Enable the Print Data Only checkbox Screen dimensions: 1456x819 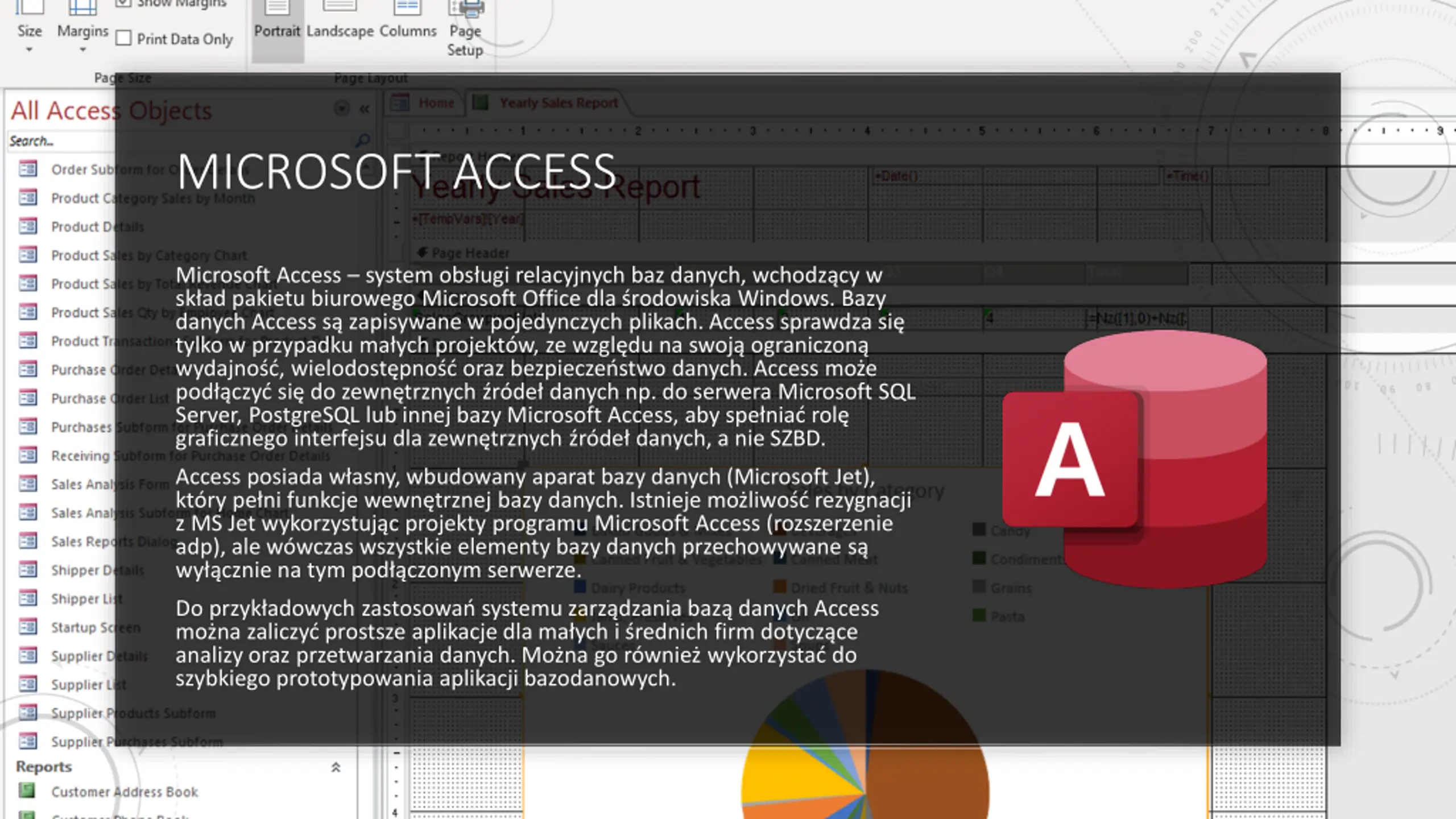pyautogui.click(x=123, y=39)
